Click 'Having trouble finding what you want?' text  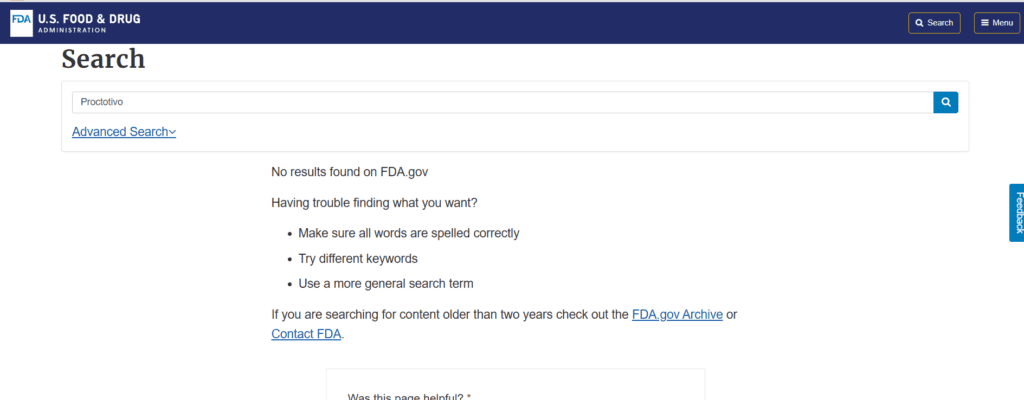click(374, 203)
